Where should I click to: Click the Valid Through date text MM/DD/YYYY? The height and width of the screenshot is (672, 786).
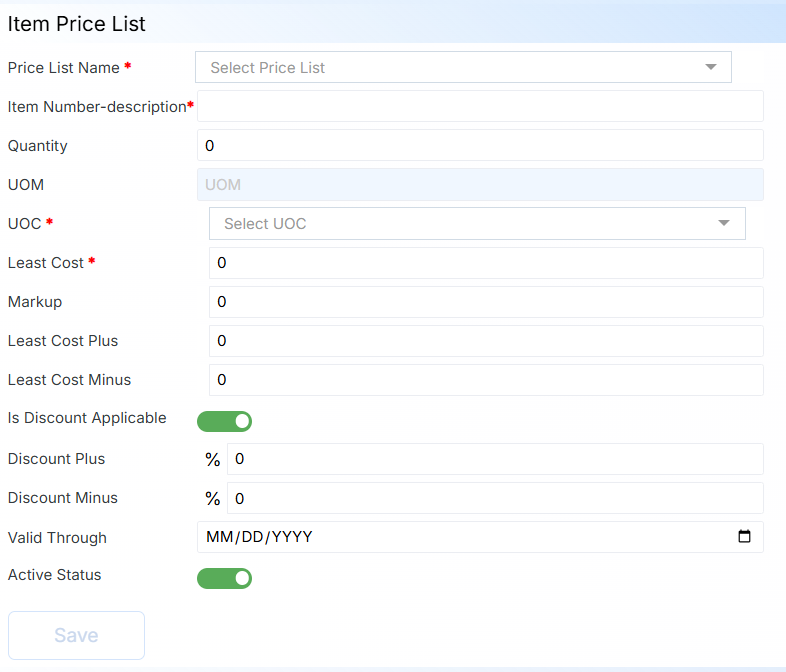(x=260, y=537)
